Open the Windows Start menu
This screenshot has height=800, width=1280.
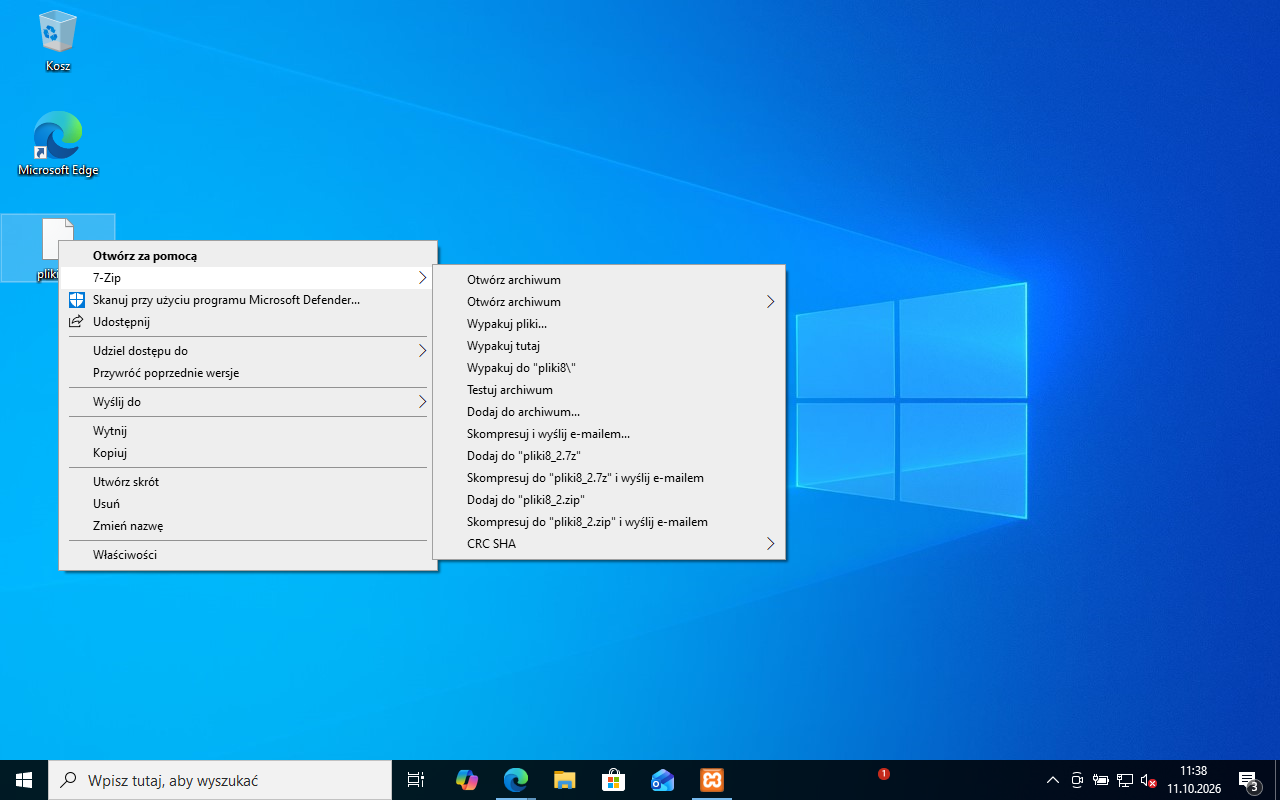(24, 780)
